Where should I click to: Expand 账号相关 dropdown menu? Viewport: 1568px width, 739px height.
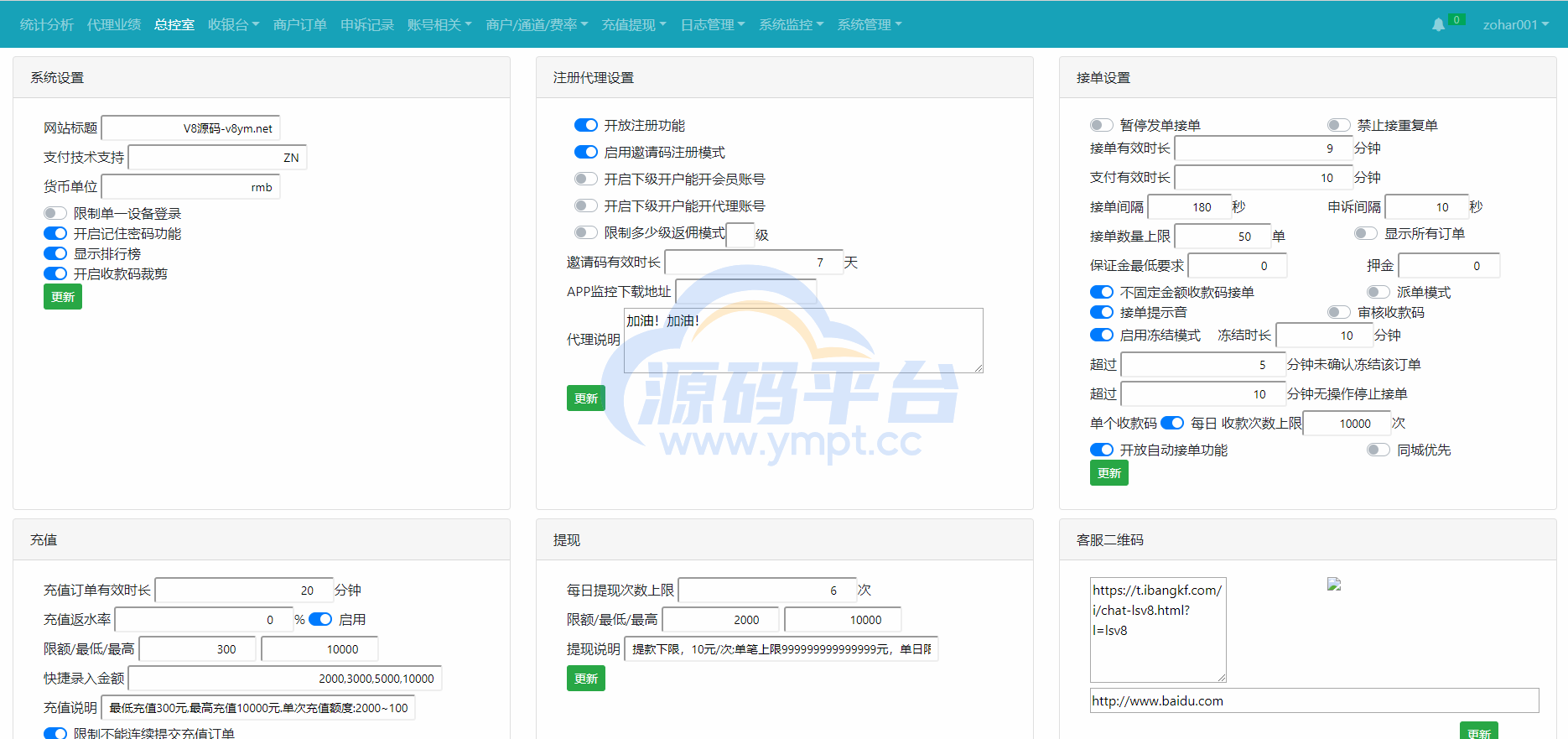[439, 24]
